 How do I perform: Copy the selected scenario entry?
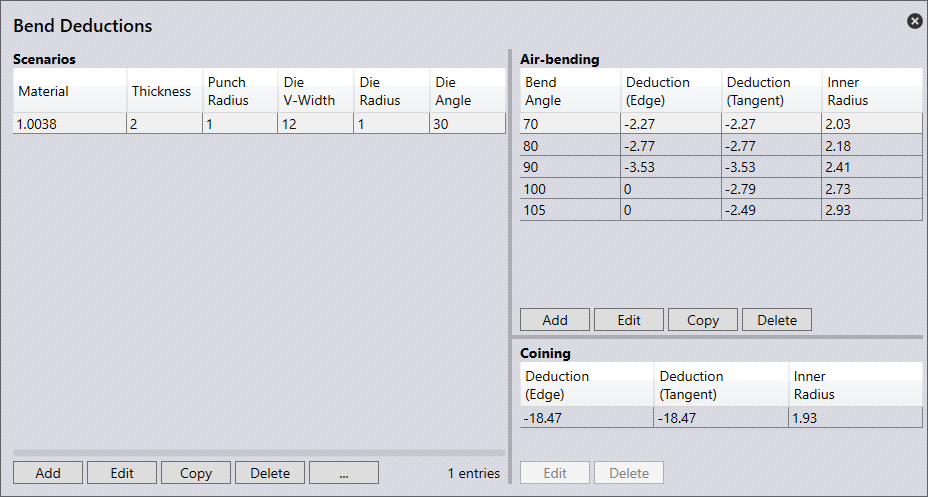(x=196, y=473)
